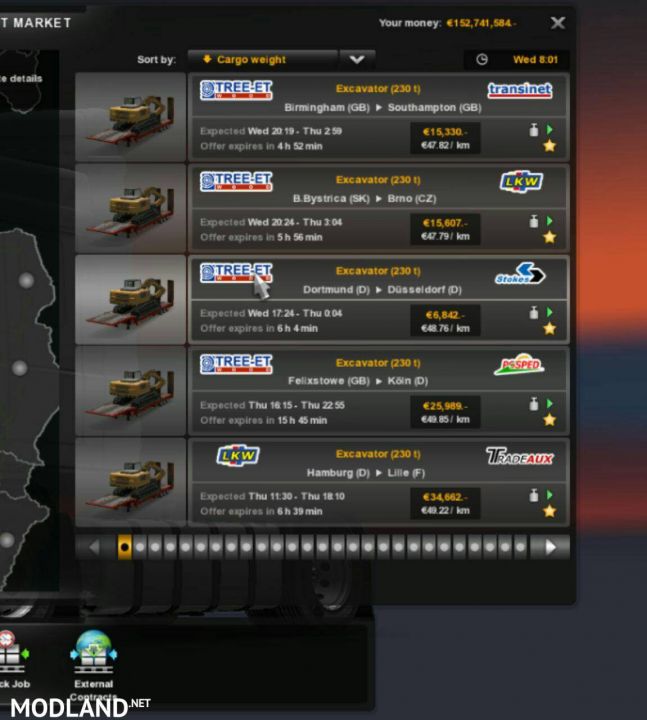Click the green arrow on the Birmingham job
The width and height of the screenshot is (647, 720).
tap(550, 130)
